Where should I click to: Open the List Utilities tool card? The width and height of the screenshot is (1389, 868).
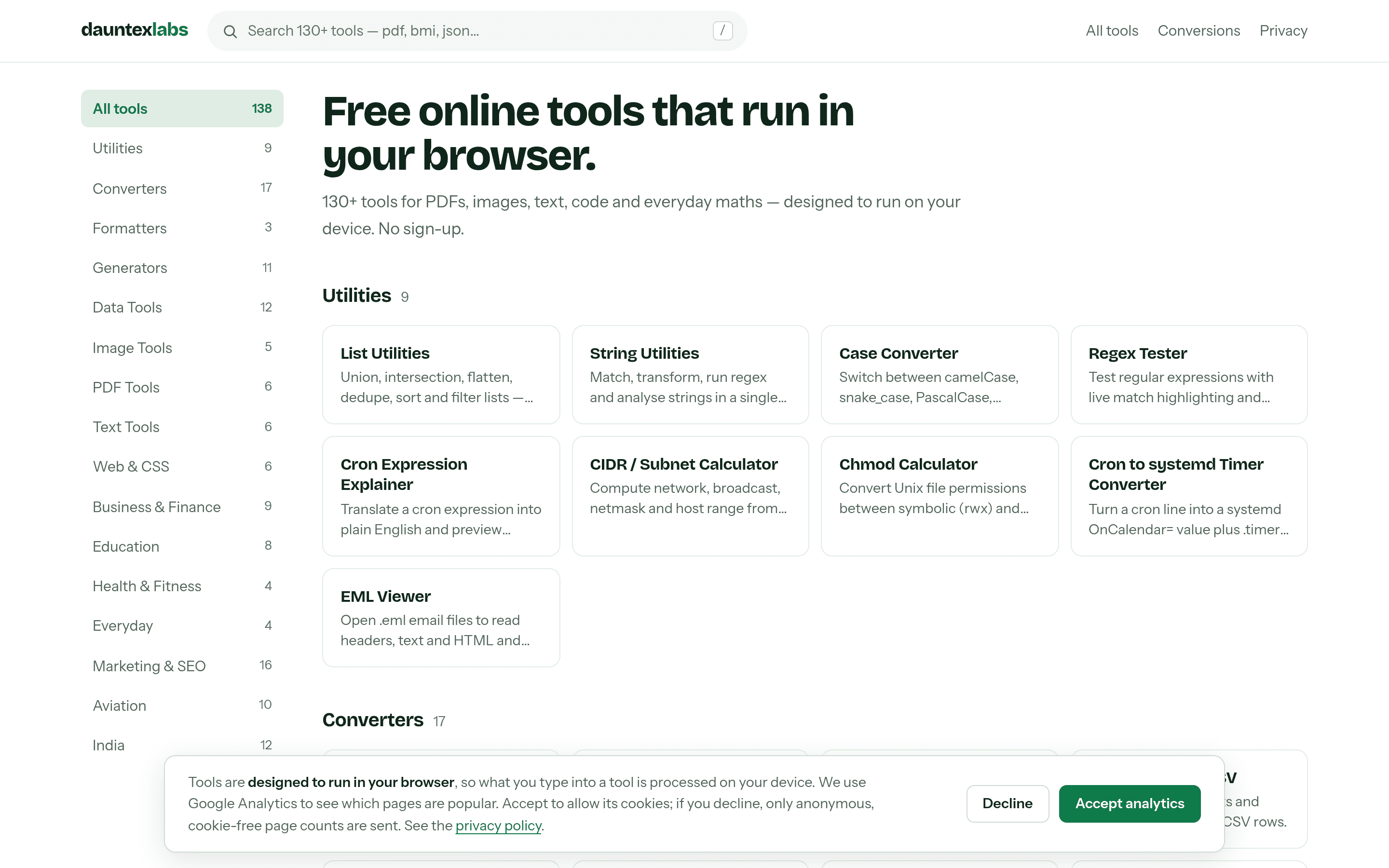pos(441,374)
